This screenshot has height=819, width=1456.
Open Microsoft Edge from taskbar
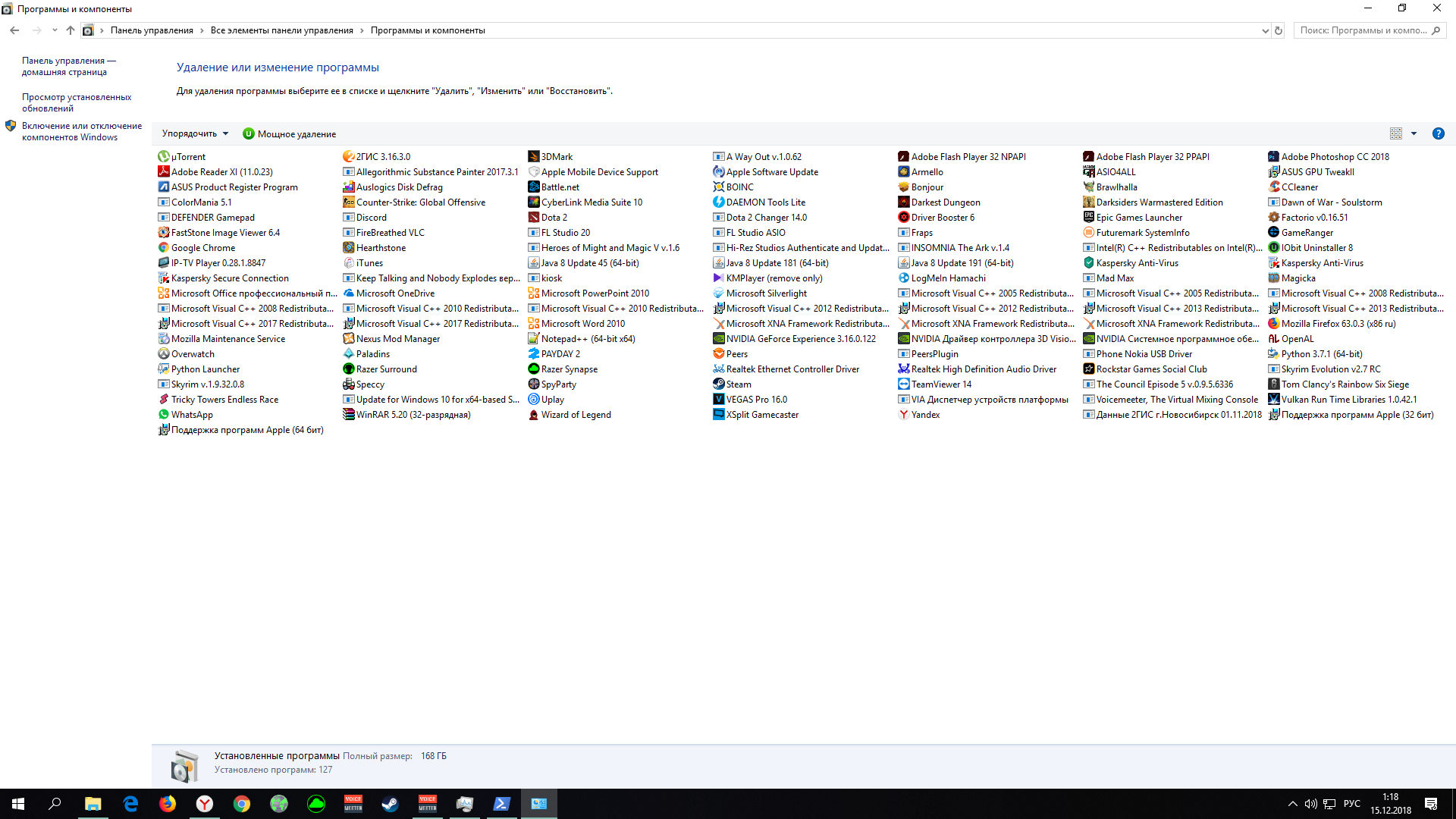pyautogui.click(x=130, y=804)
